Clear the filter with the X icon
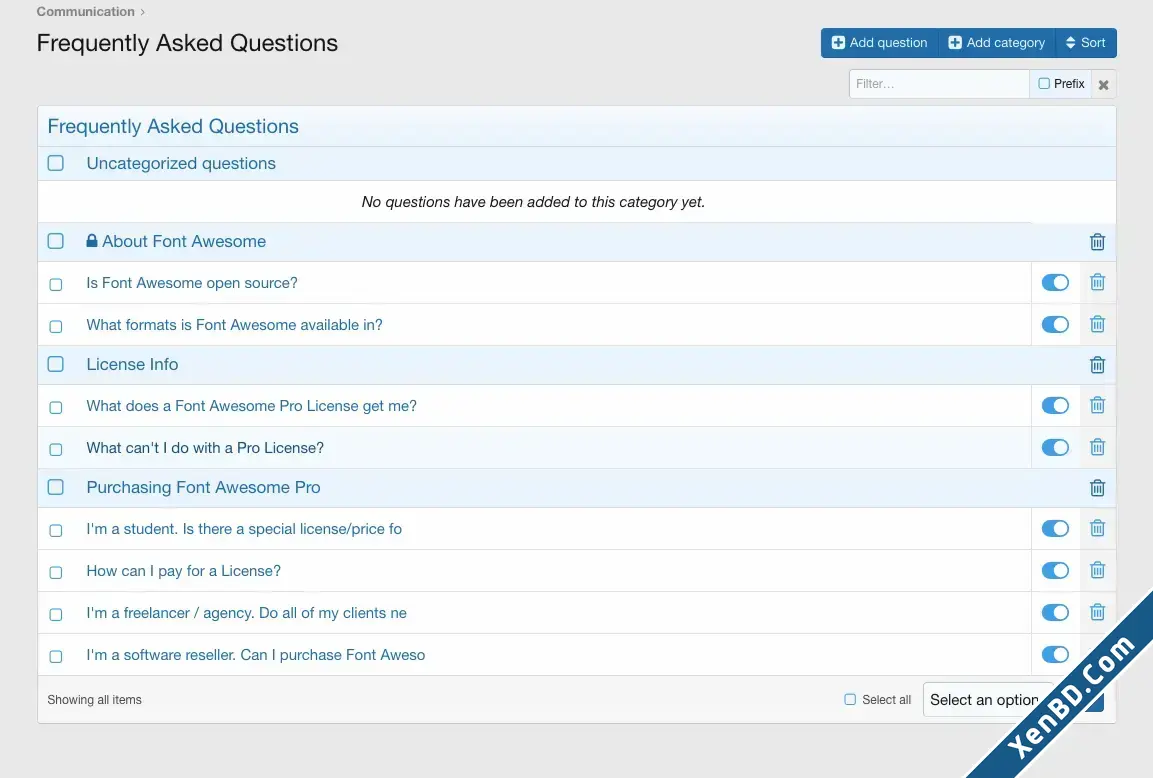The image size is (1153, 778). click(x=1103, y=85)
